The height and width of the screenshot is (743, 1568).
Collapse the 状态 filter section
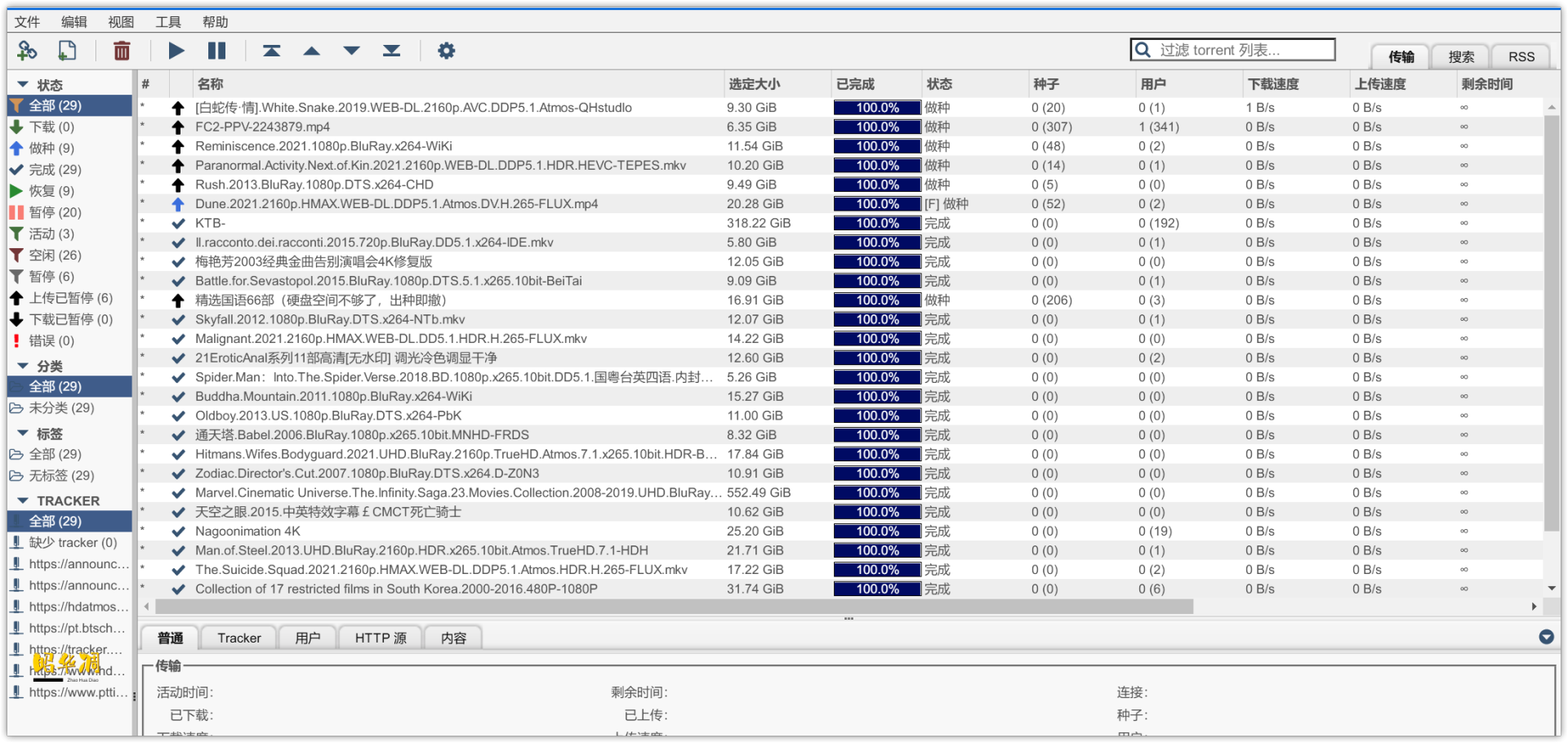[x=23, y=85]
